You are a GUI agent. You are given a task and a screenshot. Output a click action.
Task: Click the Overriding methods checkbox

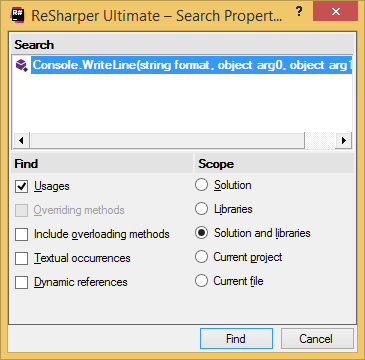click(21, 210)
